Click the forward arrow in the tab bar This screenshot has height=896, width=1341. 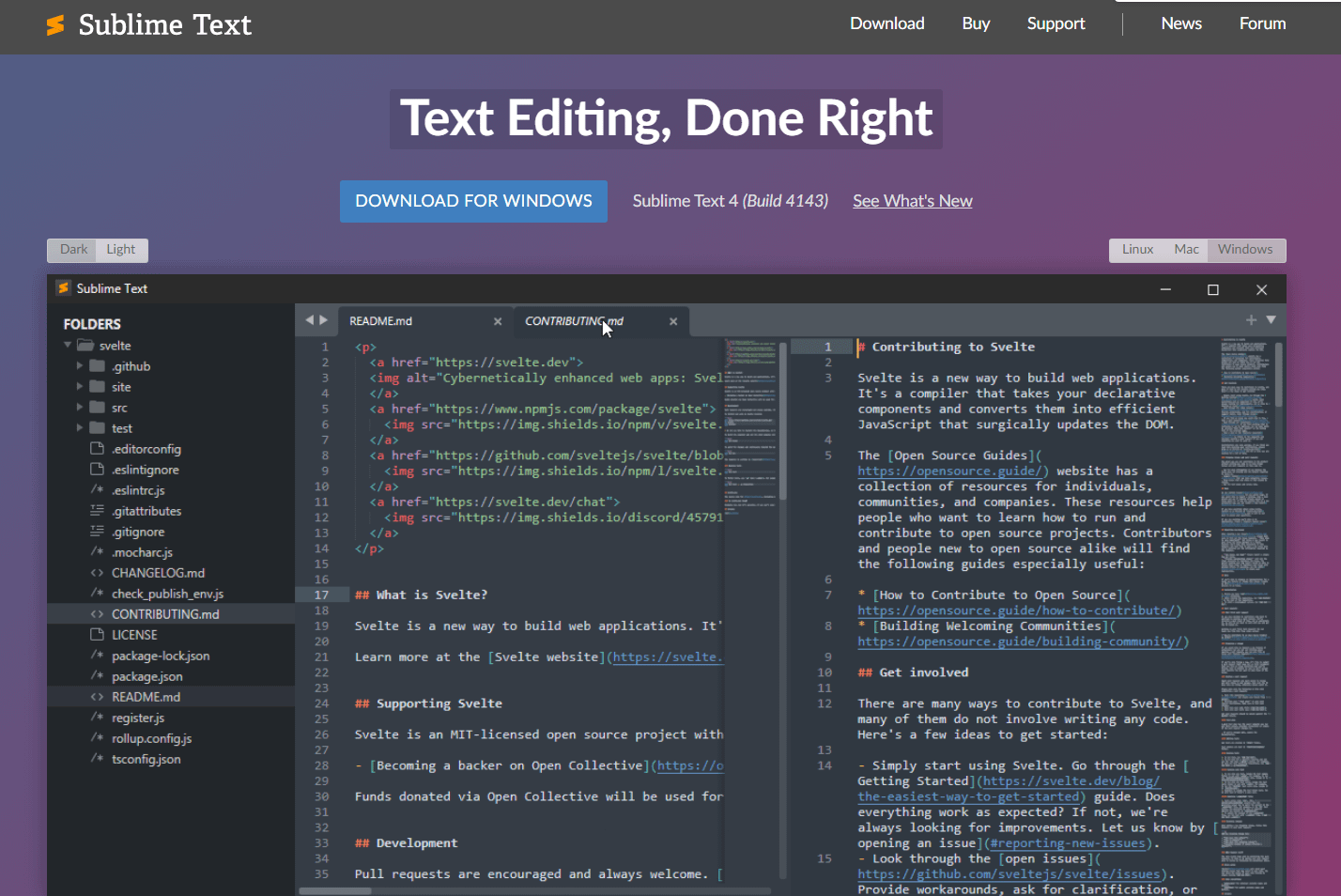pos(324,320)
